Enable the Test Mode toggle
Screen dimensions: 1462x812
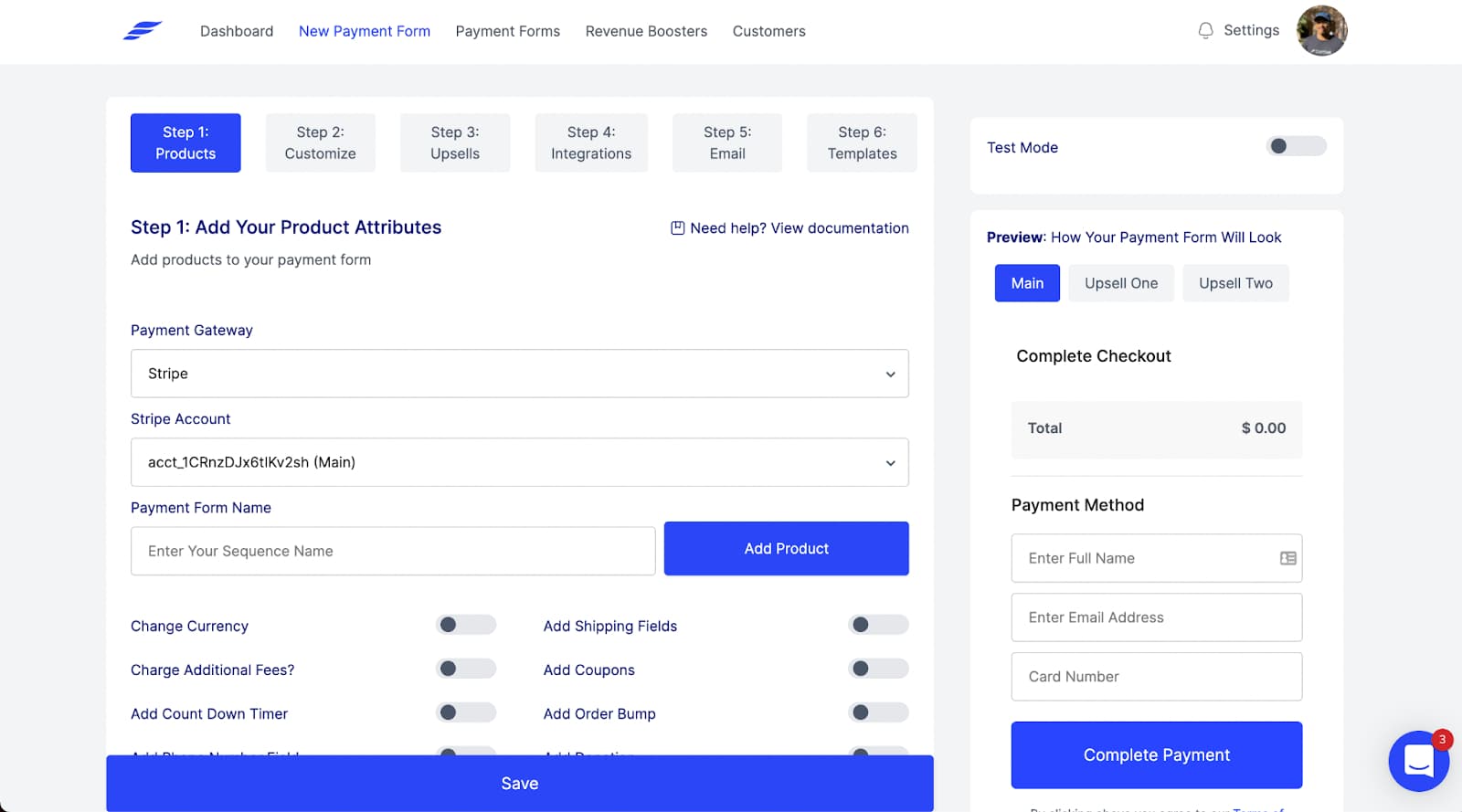click(x=1296, y=146)
